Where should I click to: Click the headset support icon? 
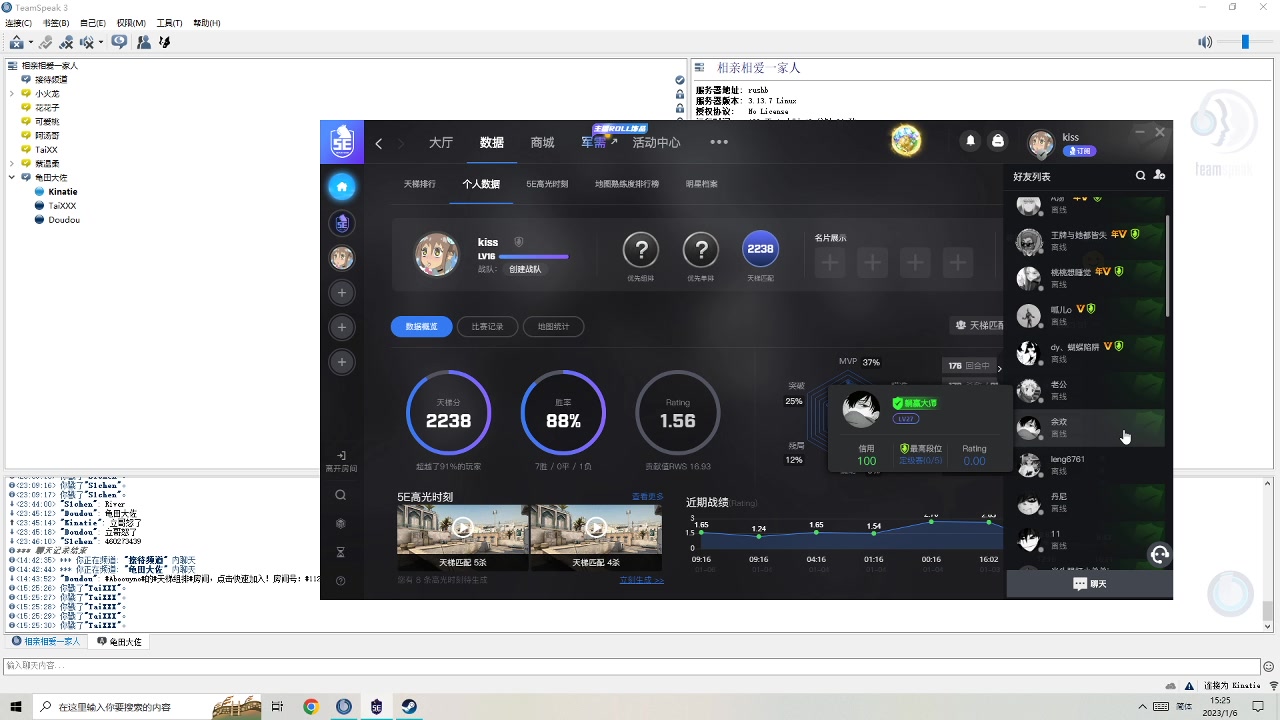point(1160,554)
